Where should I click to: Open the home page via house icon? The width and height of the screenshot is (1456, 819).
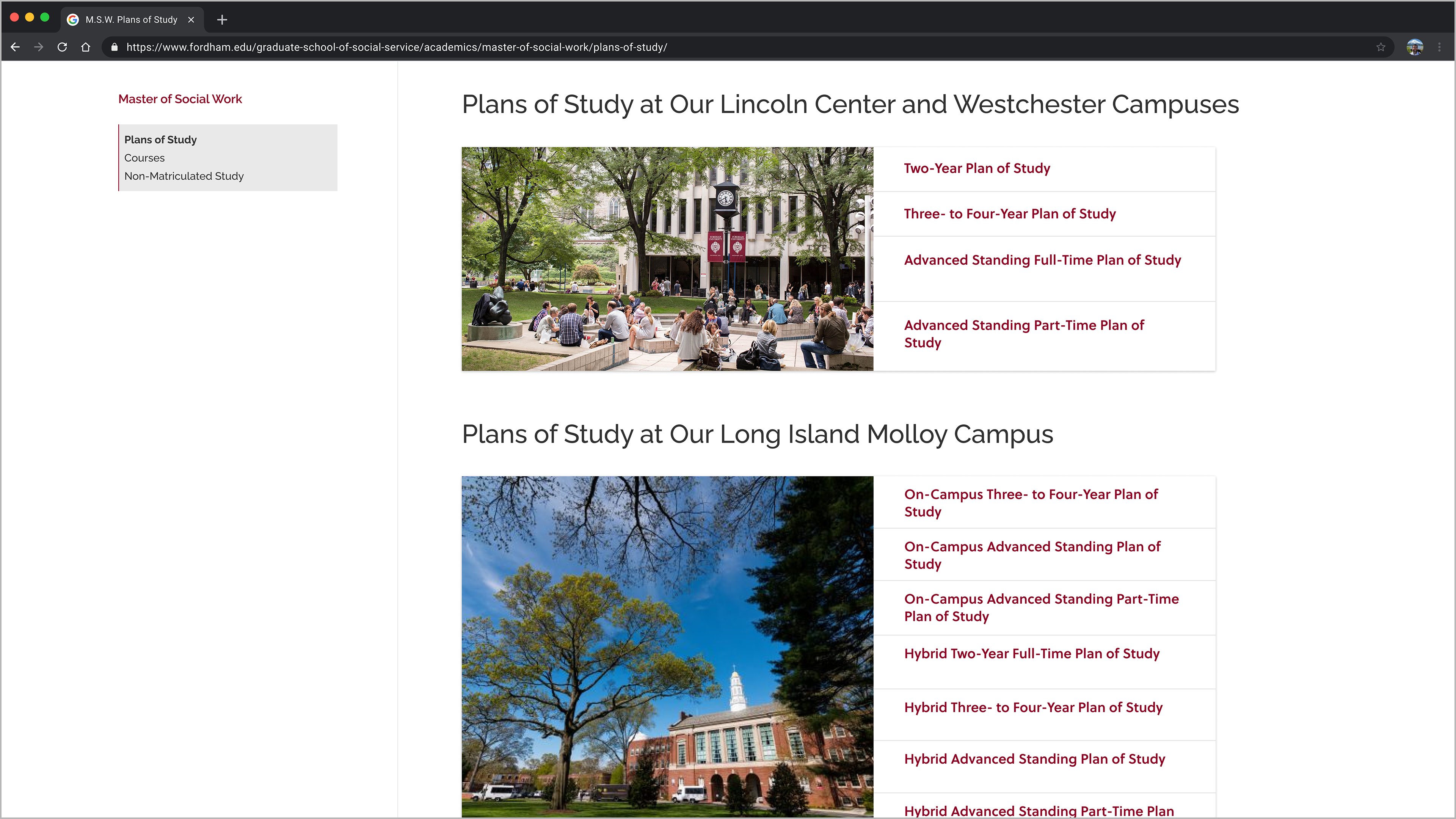(85, 47)
